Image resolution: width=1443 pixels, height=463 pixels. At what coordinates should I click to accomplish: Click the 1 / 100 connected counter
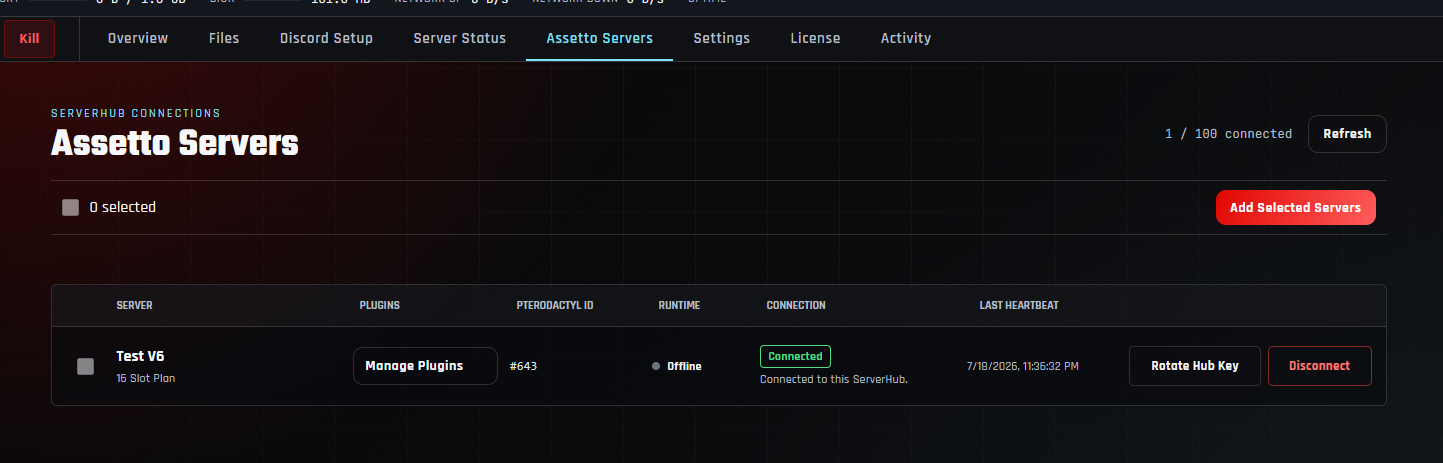pos(1228,134)
